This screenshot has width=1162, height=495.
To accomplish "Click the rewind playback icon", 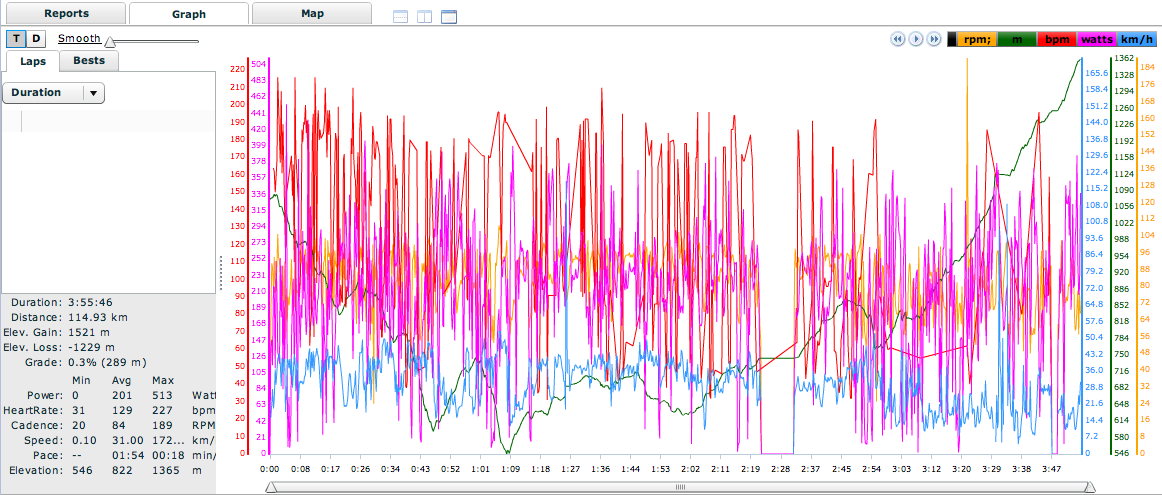I will click(x=897, y=39).
